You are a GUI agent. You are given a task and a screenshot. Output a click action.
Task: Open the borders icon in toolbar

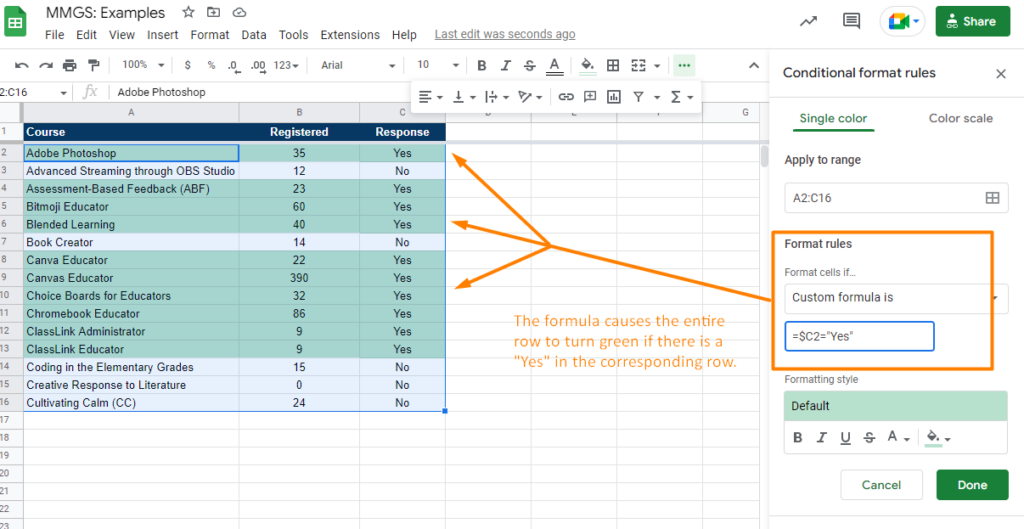pos(613,65)
